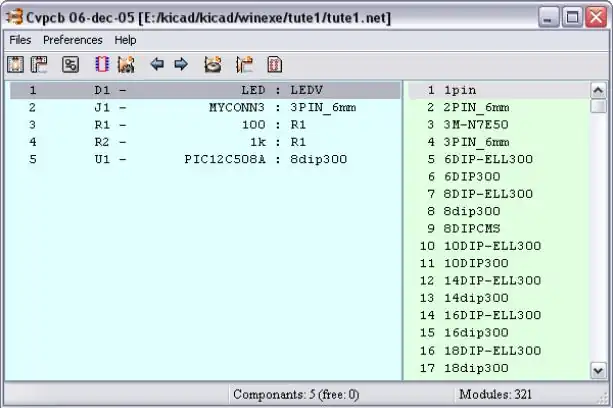Click the delete all associations icon
Image resolution: width=613 pixels, height=408 pixels.
(x=212, y=65)
